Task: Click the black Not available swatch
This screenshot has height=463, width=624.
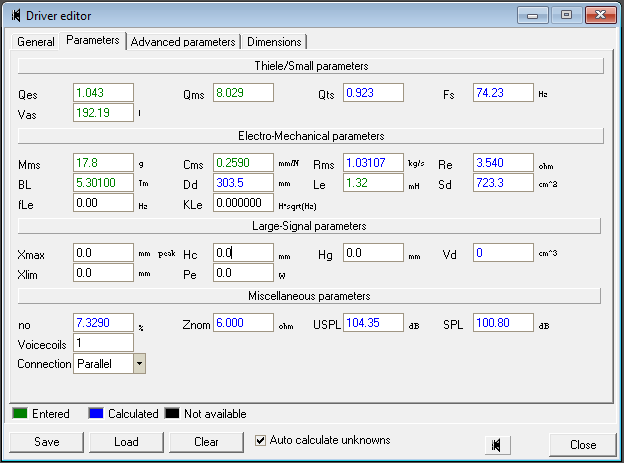Action: click(x=172, y=414)
